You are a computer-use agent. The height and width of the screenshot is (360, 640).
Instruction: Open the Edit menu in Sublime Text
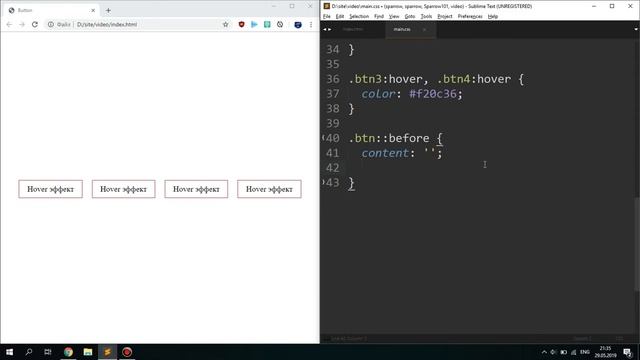[340, 16]
